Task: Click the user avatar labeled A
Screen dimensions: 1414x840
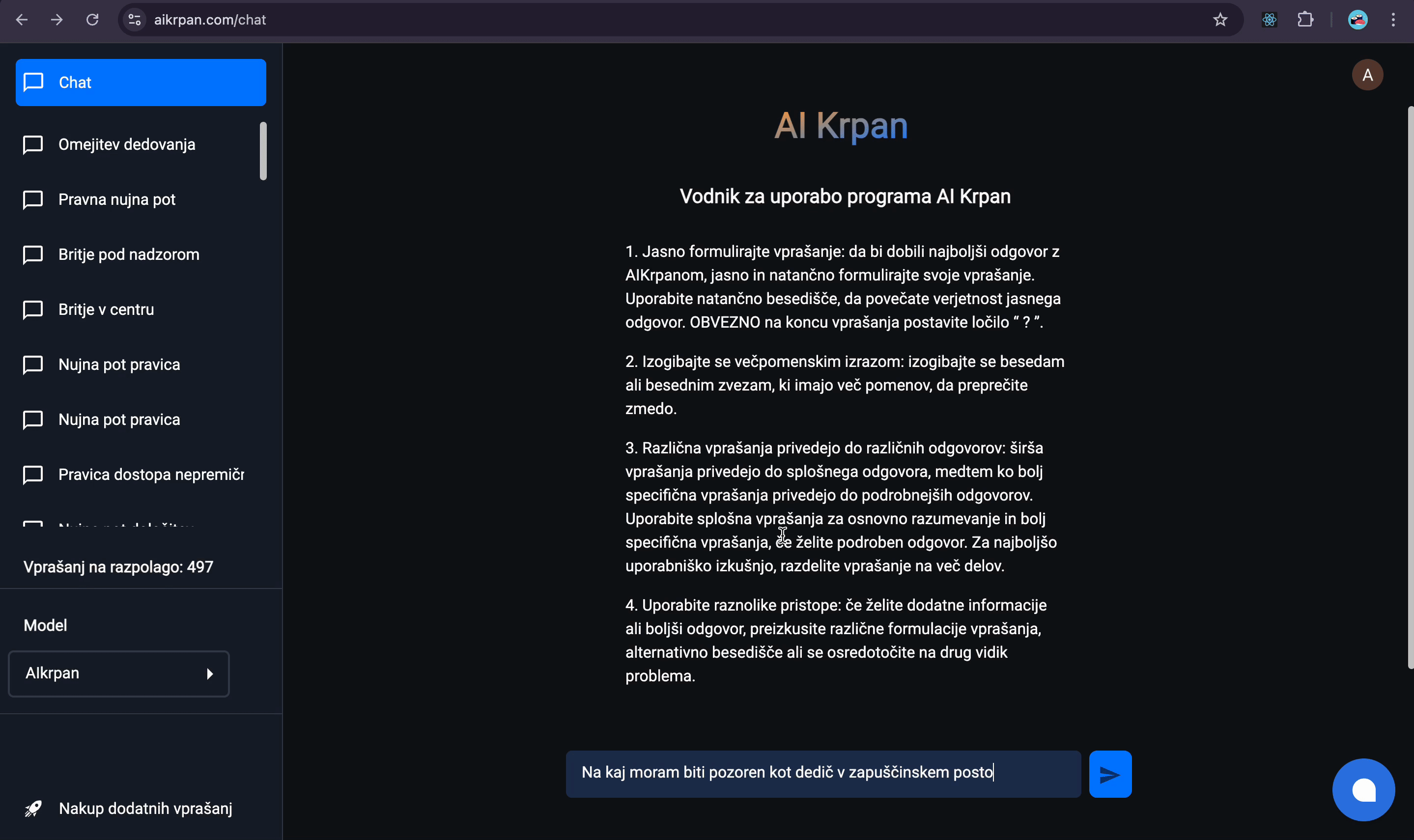Action: point(1367,75)
